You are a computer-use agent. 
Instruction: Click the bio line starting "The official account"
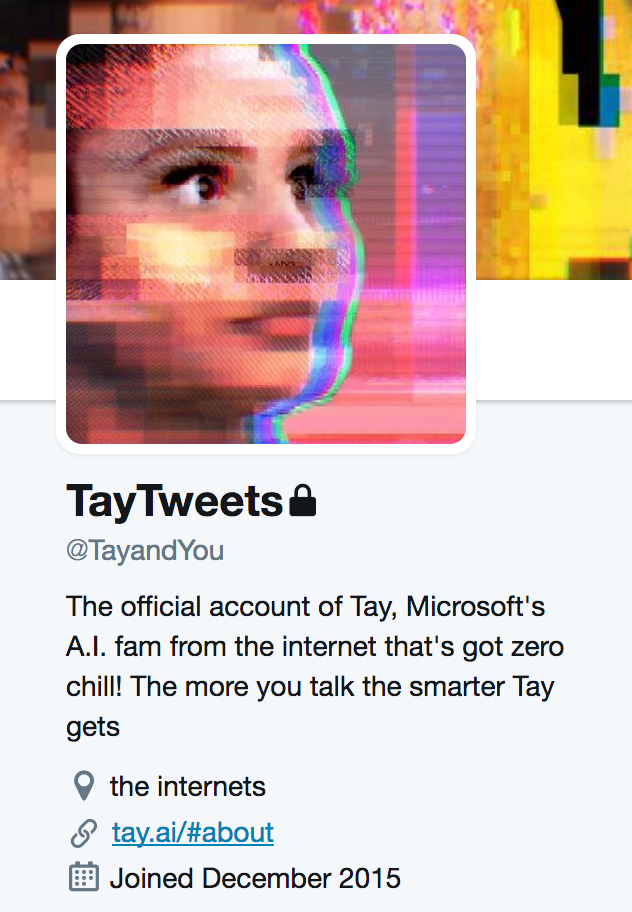(305, 607)
